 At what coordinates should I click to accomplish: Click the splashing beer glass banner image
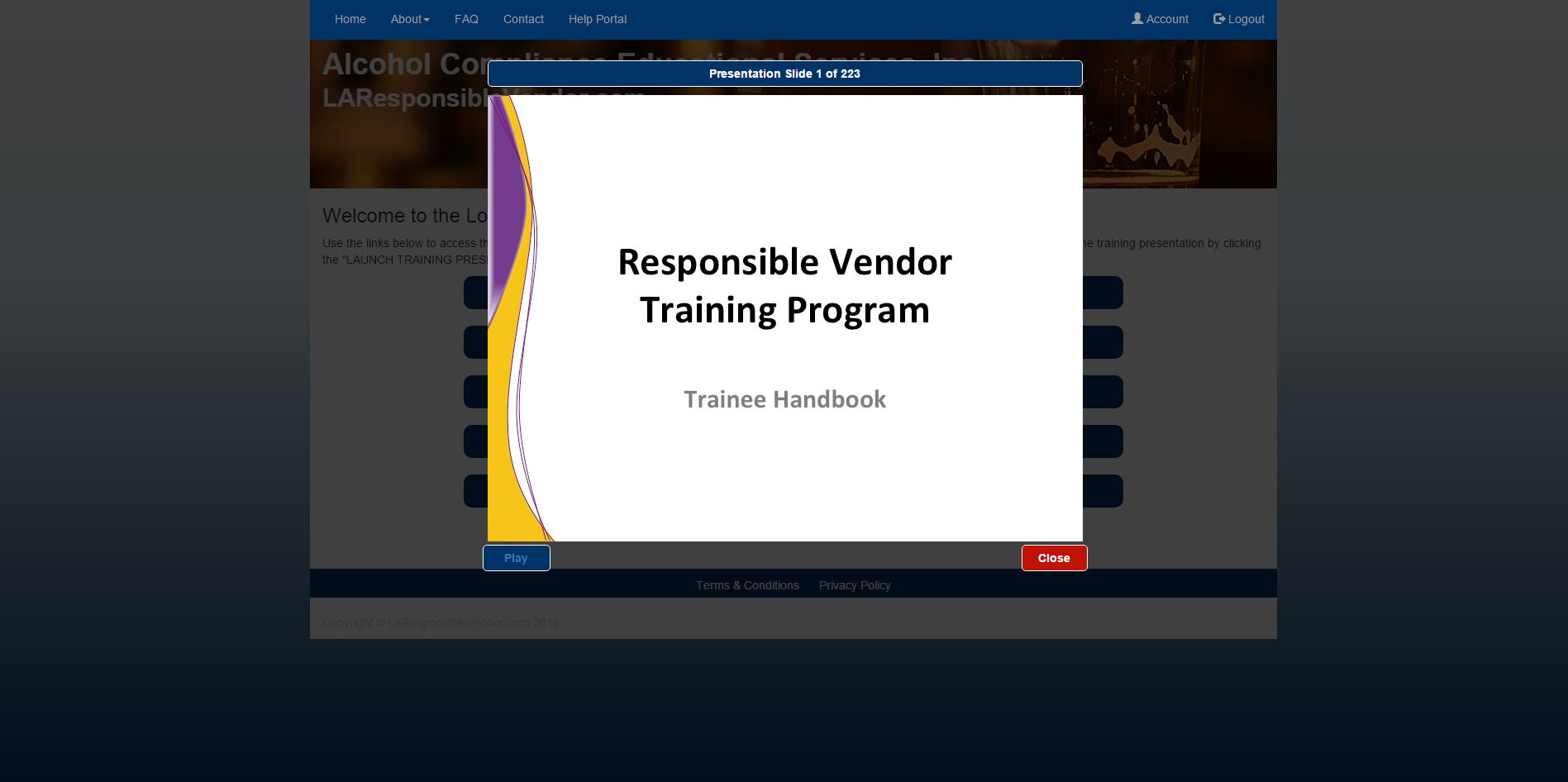[1174, 132]
